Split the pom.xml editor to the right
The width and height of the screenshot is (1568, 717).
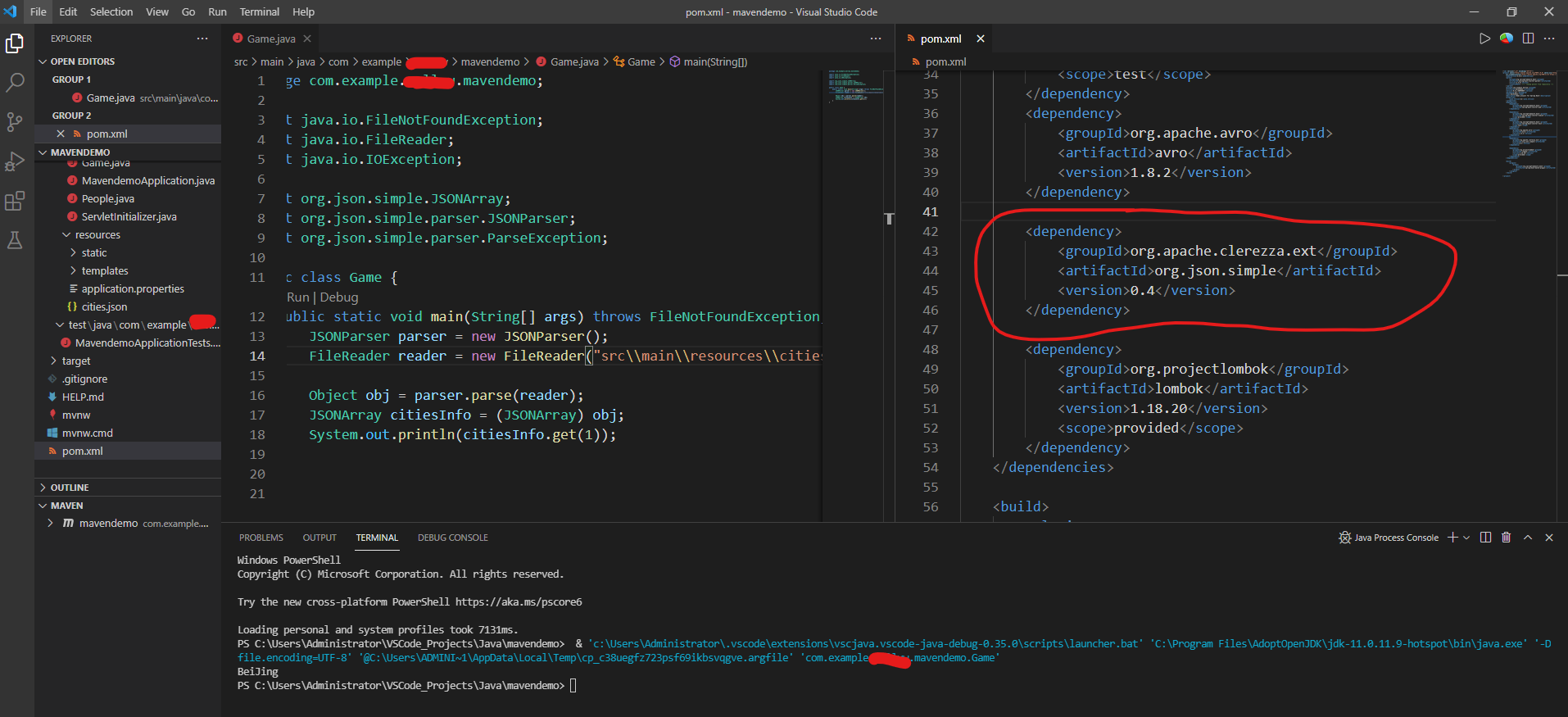click(1528, 39)
